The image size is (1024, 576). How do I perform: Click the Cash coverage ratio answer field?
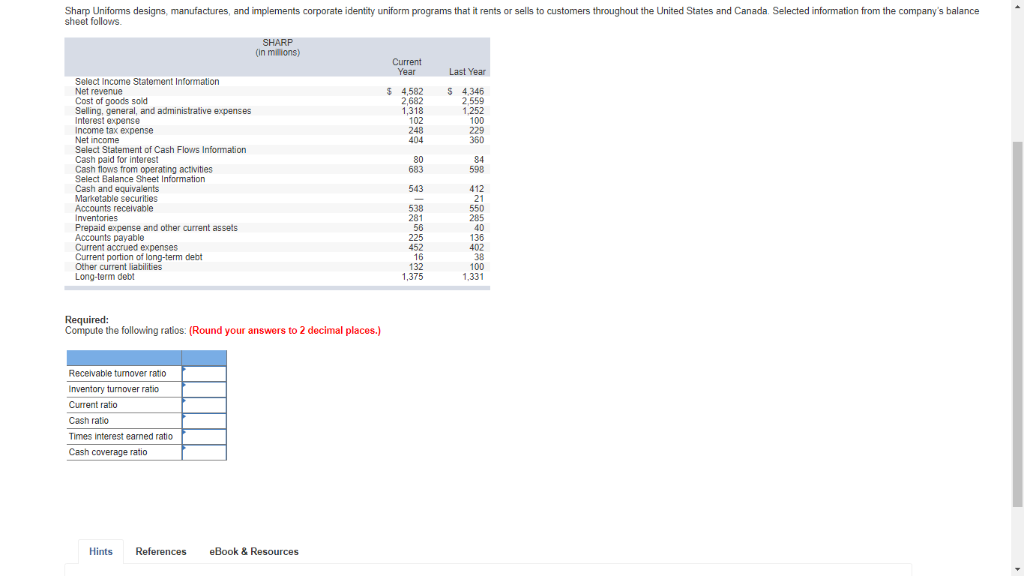pyautogui.click(x=204, y=452)
